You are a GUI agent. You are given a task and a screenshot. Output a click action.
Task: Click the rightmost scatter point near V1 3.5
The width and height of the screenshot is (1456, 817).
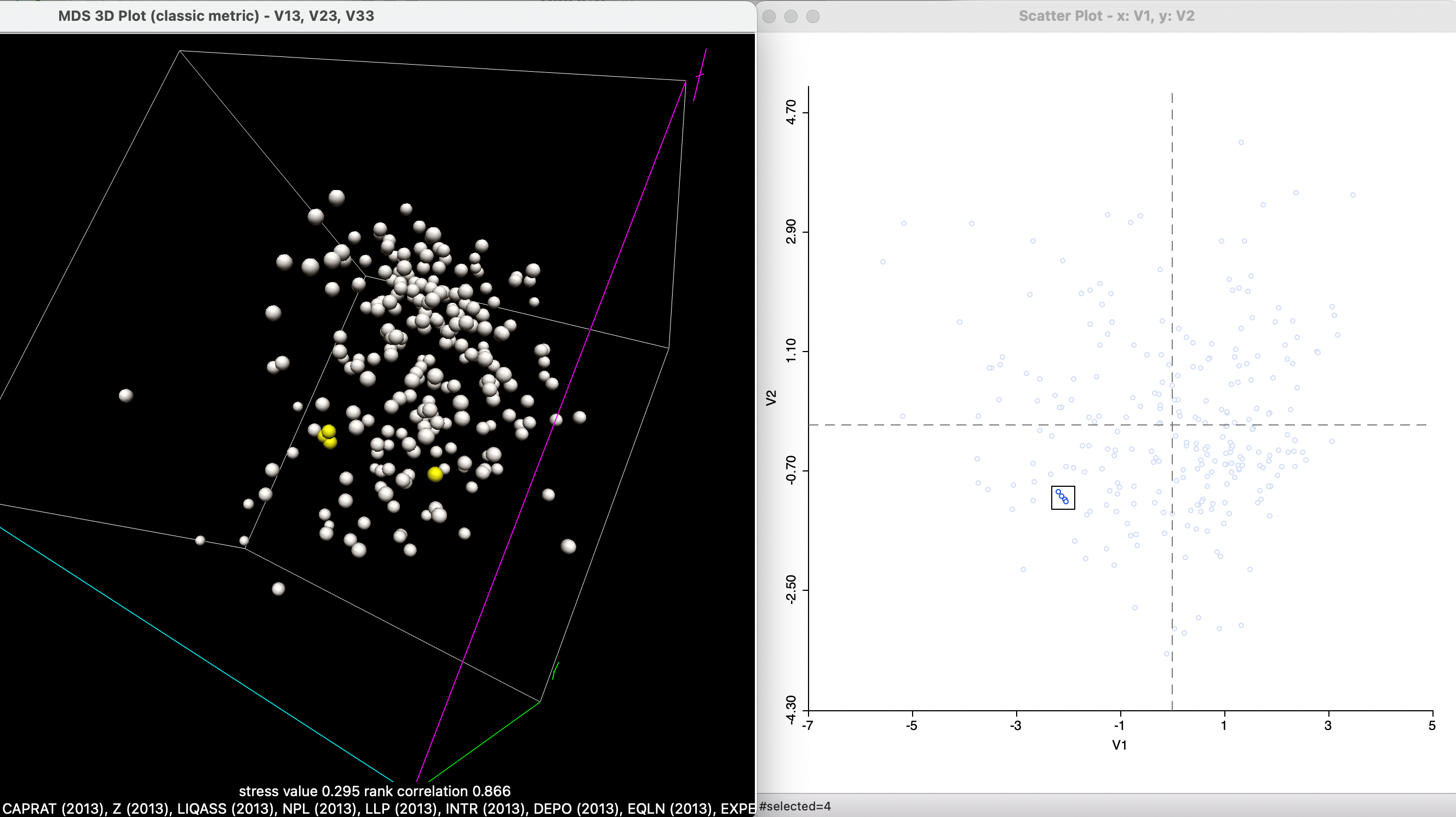click(x=1353, y=195)
